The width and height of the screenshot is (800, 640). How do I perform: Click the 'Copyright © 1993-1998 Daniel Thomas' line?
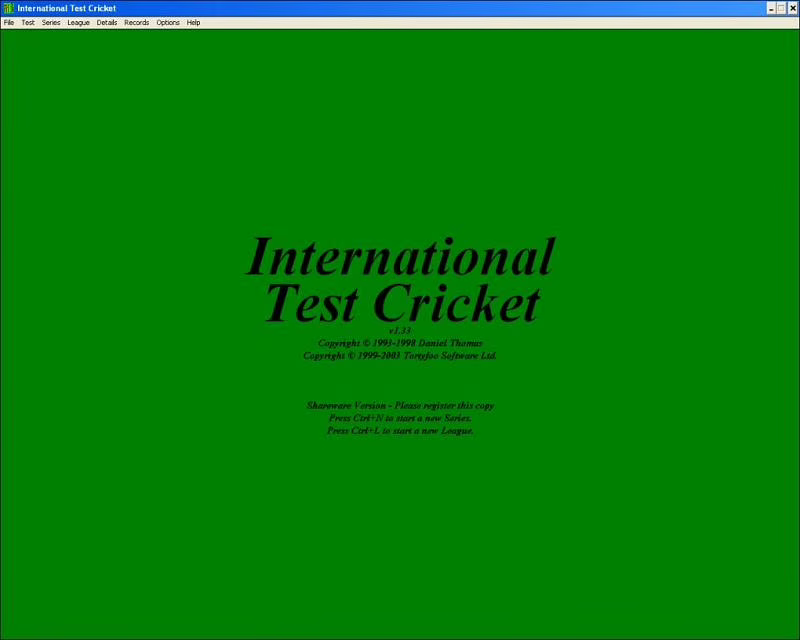click(x=400, y=343)
